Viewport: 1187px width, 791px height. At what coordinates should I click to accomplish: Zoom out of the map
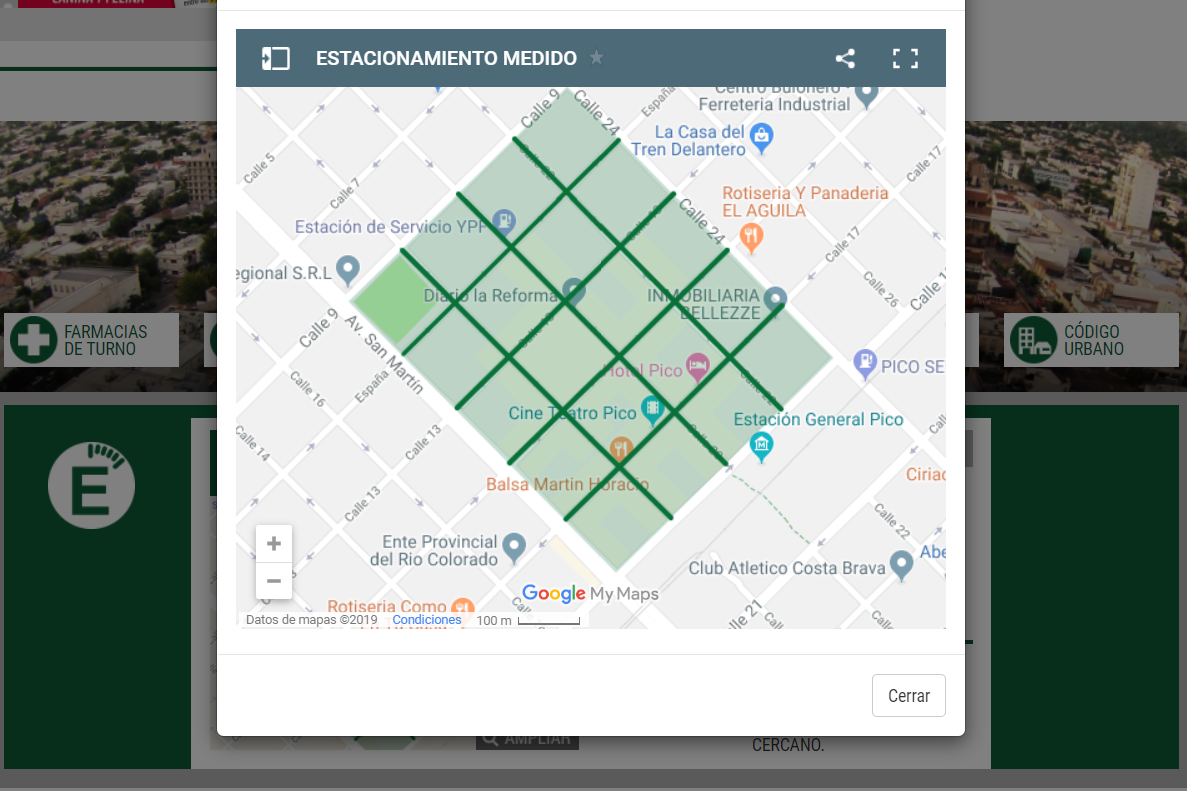(x=274, y=581)
